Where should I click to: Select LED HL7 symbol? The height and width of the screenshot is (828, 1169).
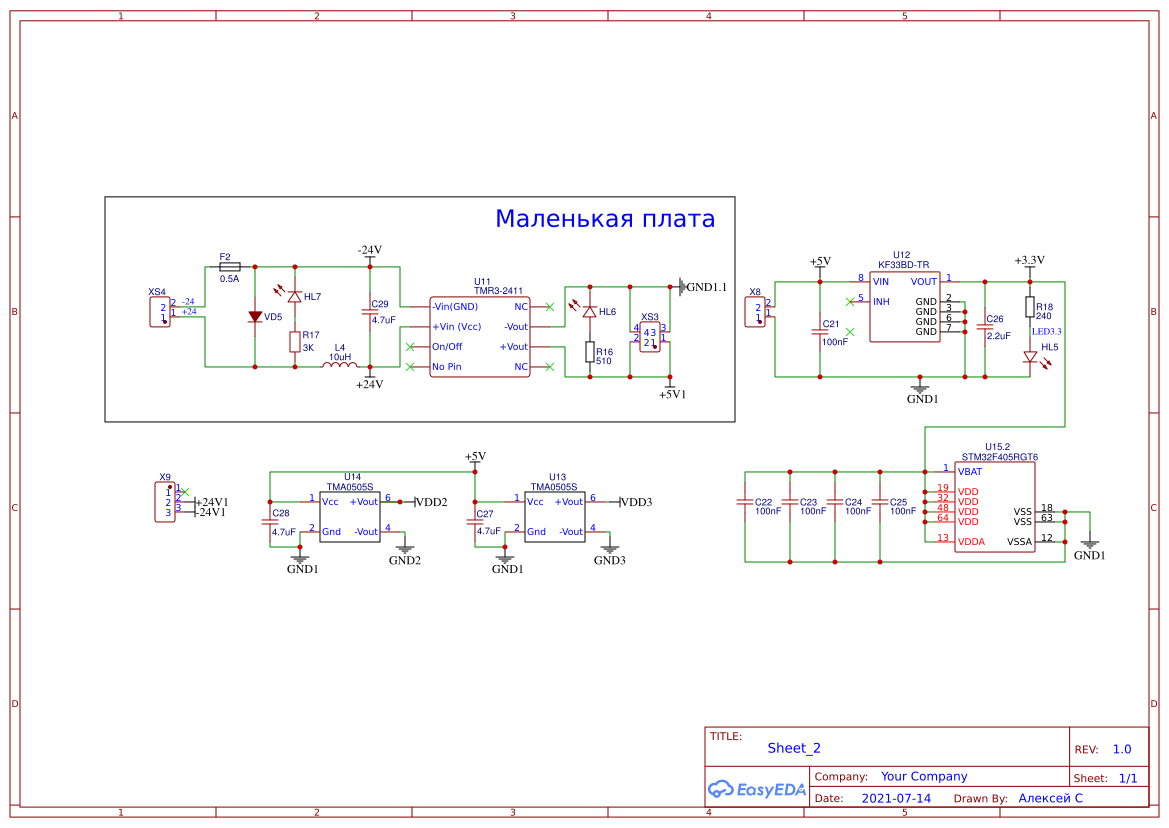tap(294, 296)
